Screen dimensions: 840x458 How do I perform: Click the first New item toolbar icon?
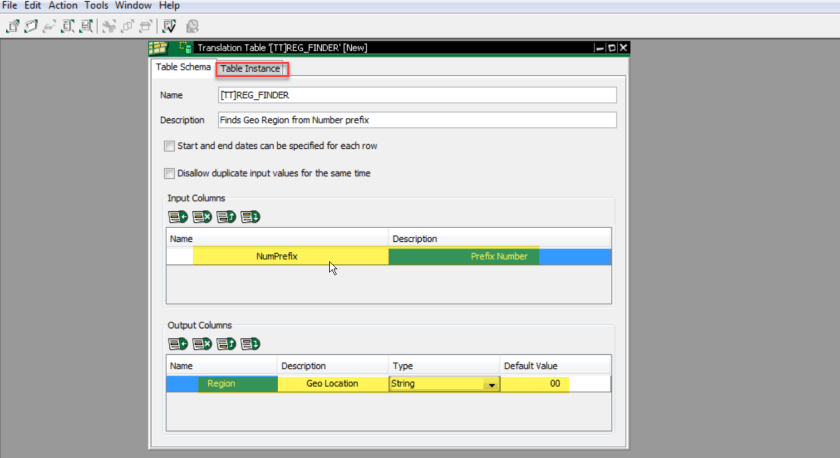point(13,26)
